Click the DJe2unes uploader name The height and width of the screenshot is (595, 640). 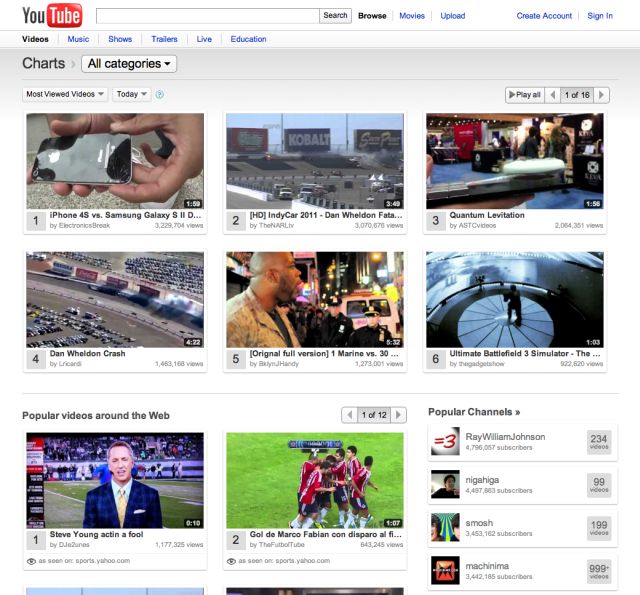(x=74, y=545)
